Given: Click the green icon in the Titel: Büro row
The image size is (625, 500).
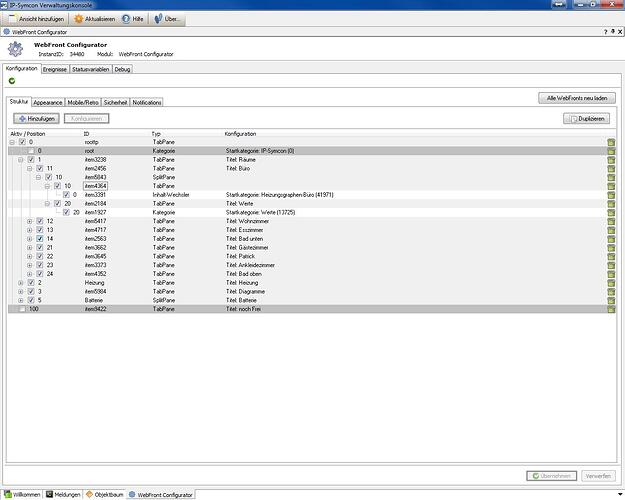Looking at the screenshot, I should 611,169.
